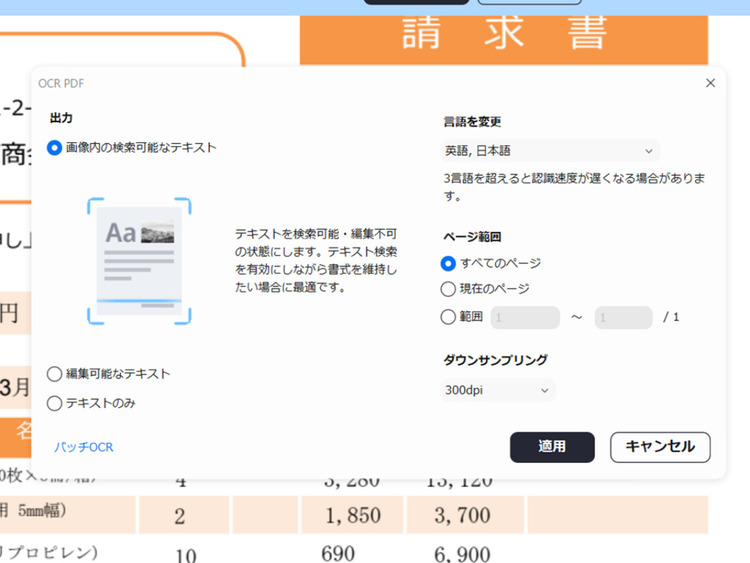This screenshot has width=750, height=563.
Task: Click the キャンセル button
Action: click(660, 447)
